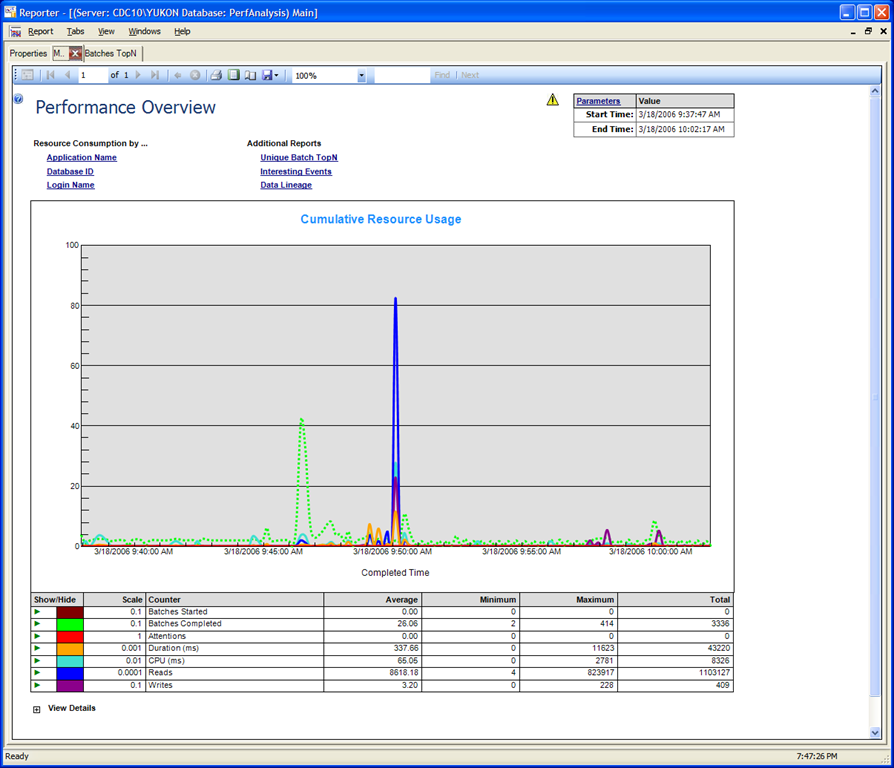Click the current page number field
Image resolution: width=894 pixels, height=768 pixels.
coord(91,75)
